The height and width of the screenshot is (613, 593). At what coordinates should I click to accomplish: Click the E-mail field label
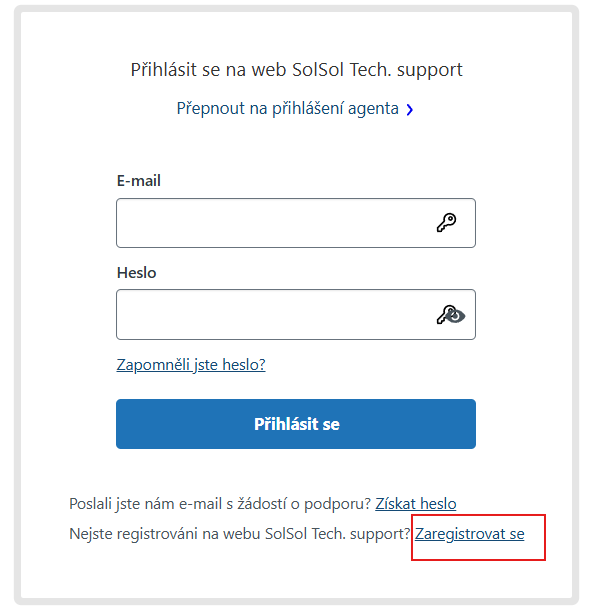point(139,181)
